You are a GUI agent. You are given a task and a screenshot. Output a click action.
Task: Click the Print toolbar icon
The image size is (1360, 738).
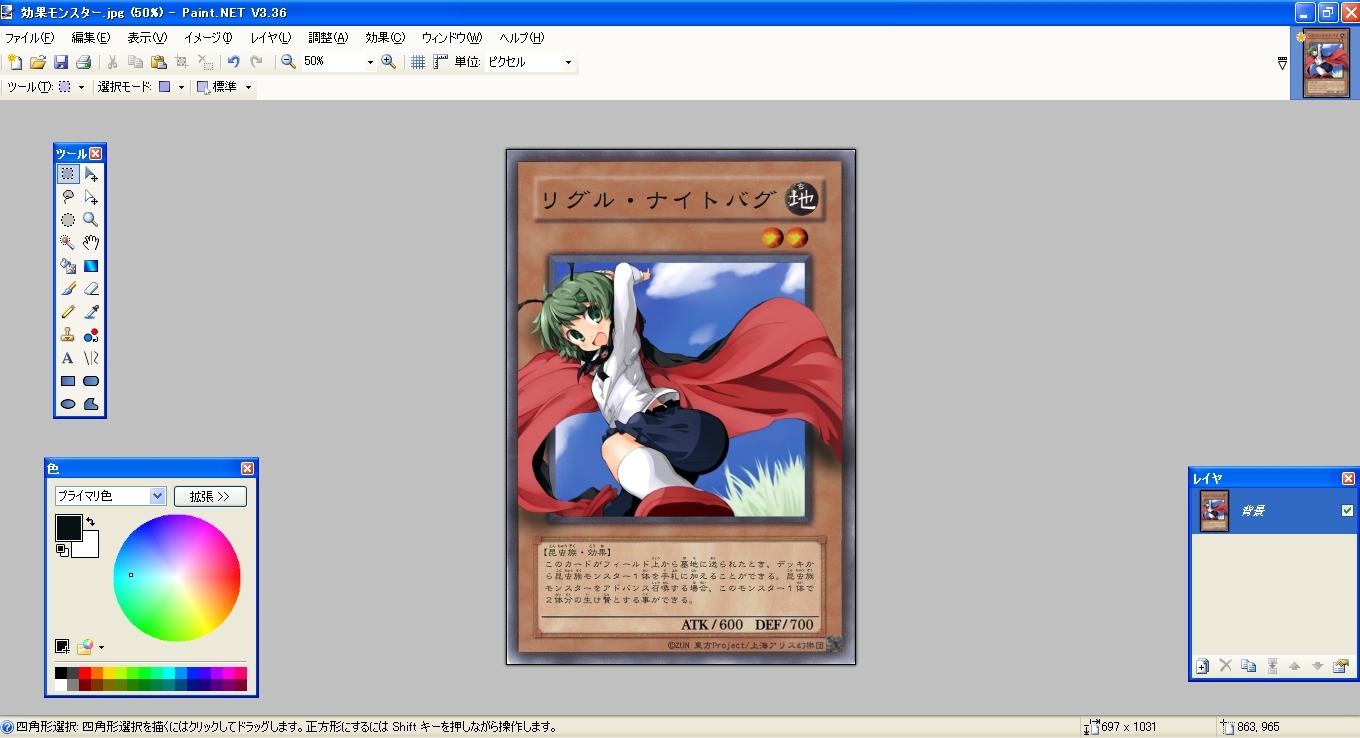point(83,62)
